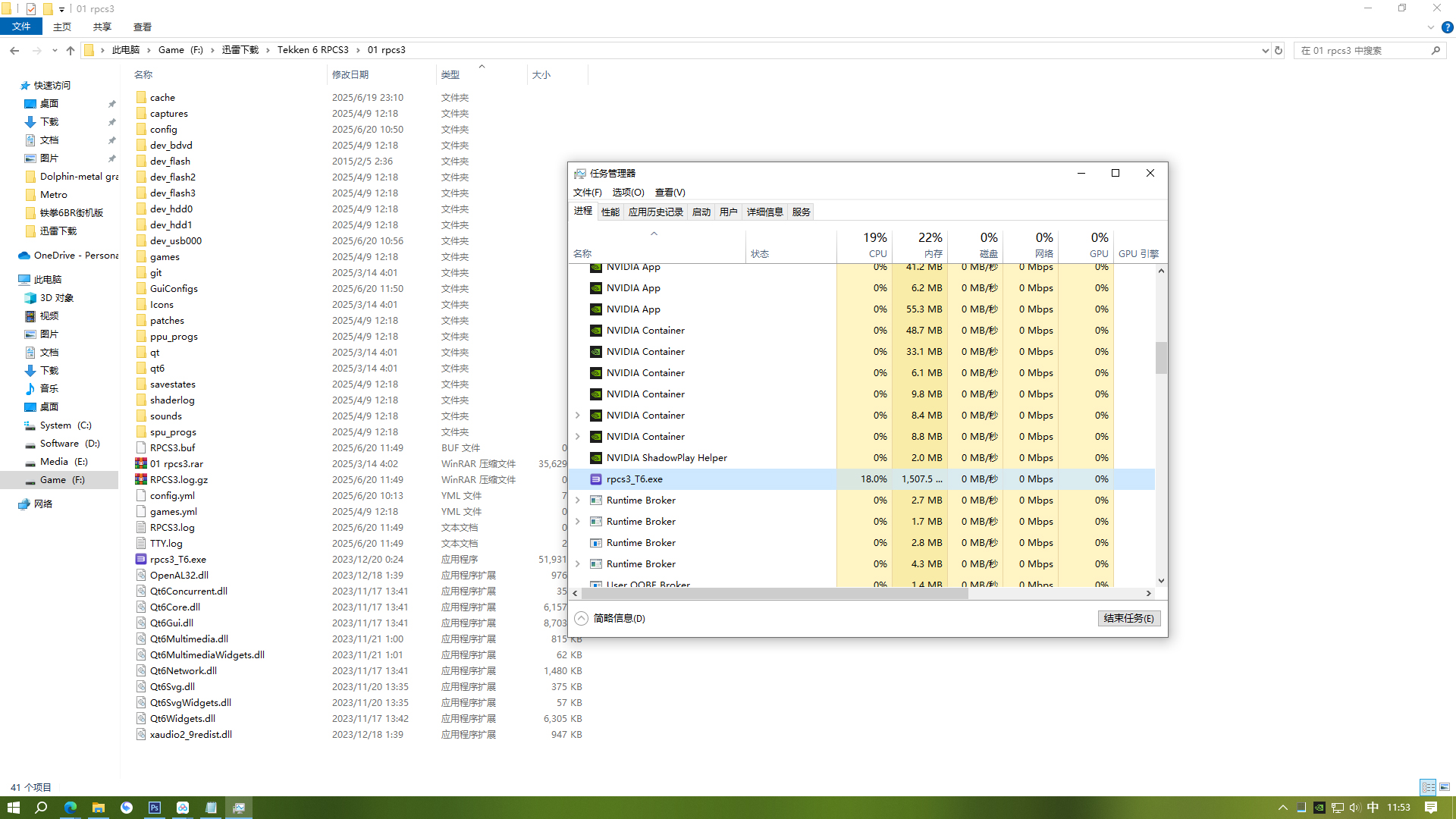Open taskbar search
This screenshot has width=1456, height=819.
42,808
